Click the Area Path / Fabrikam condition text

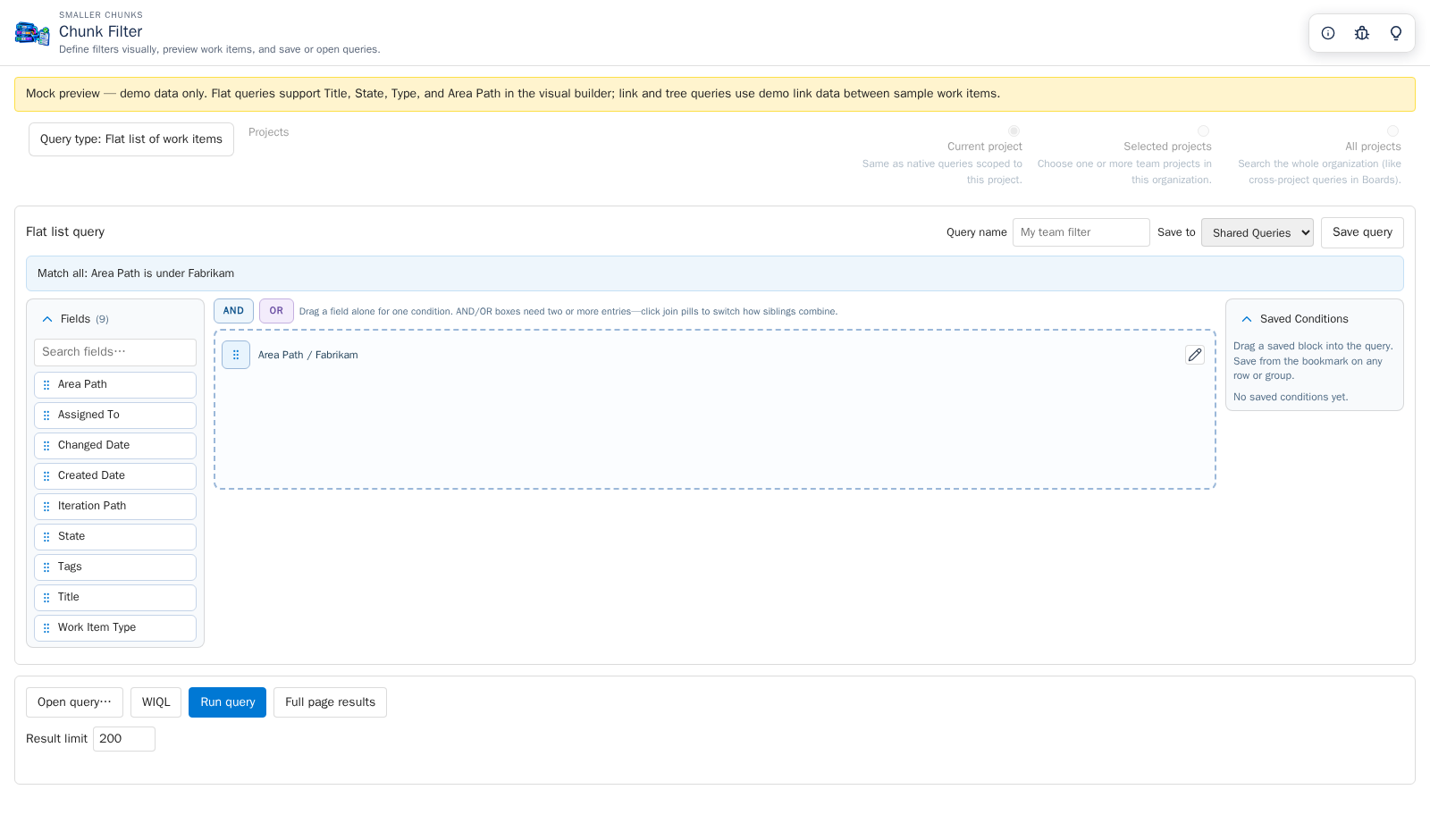[x=308, y=355]
